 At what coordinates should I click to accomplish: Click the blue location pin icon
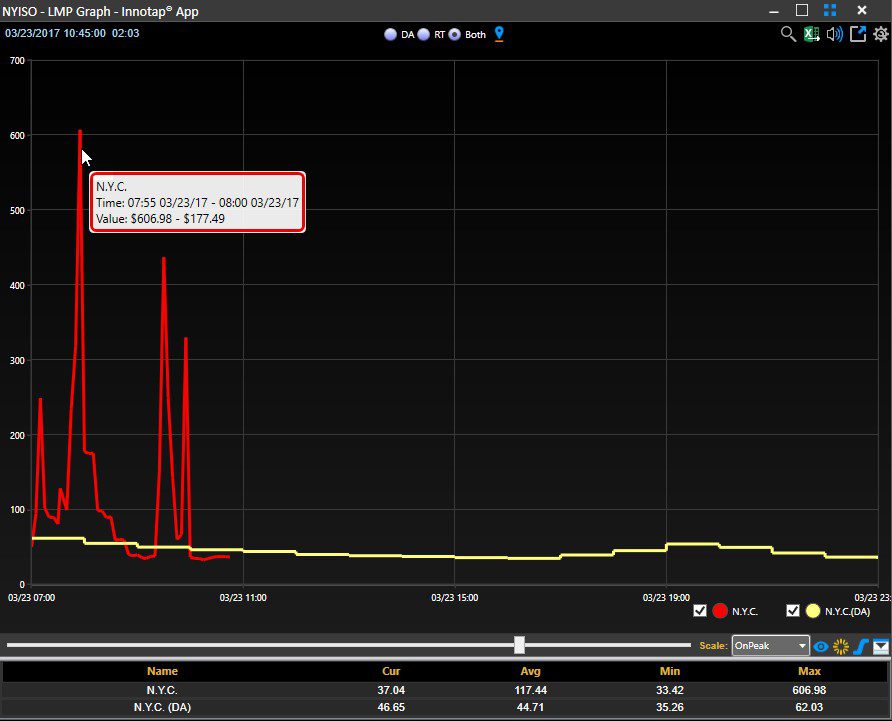coord(499,34)
